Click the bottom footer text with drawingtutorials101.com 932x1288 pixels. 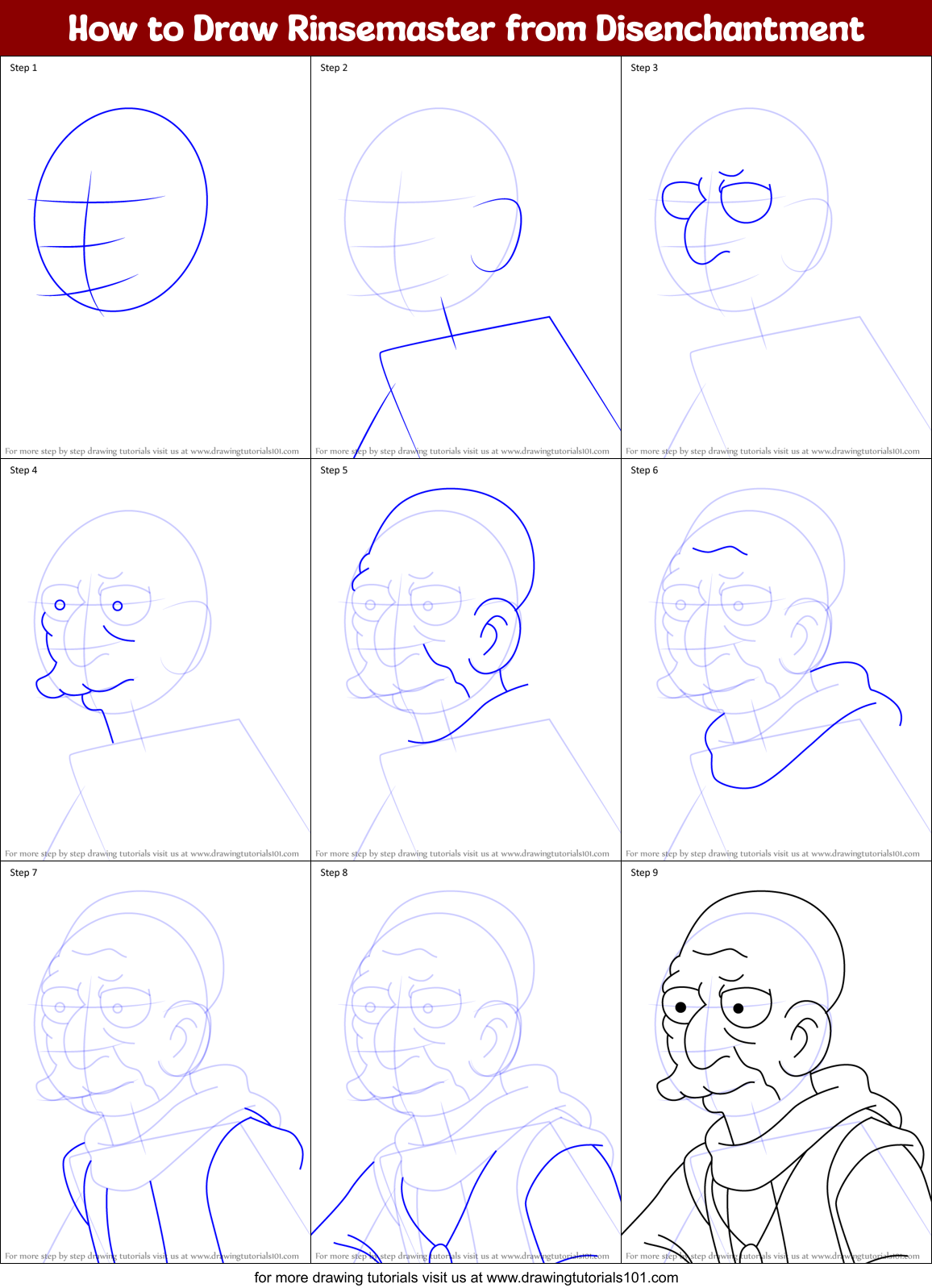click(466, 1278)
